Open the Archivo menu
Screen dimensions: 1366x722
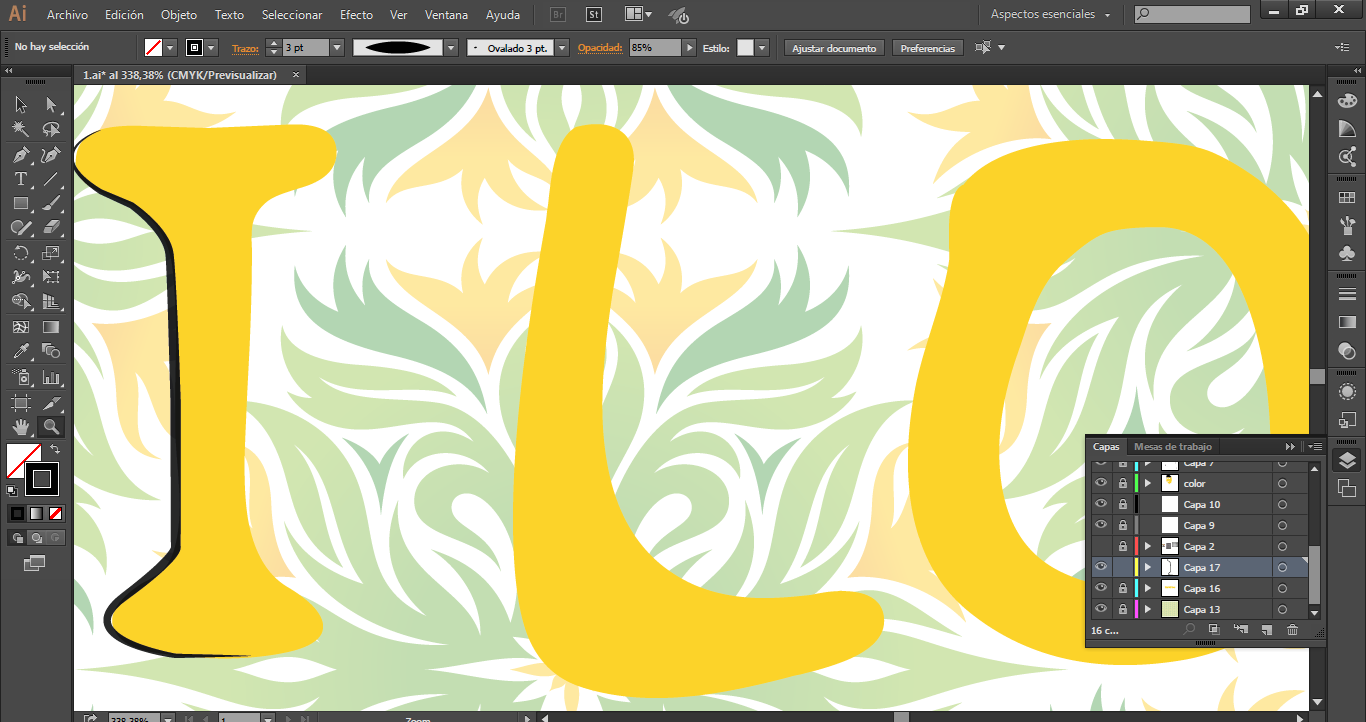tap(67, 15)
